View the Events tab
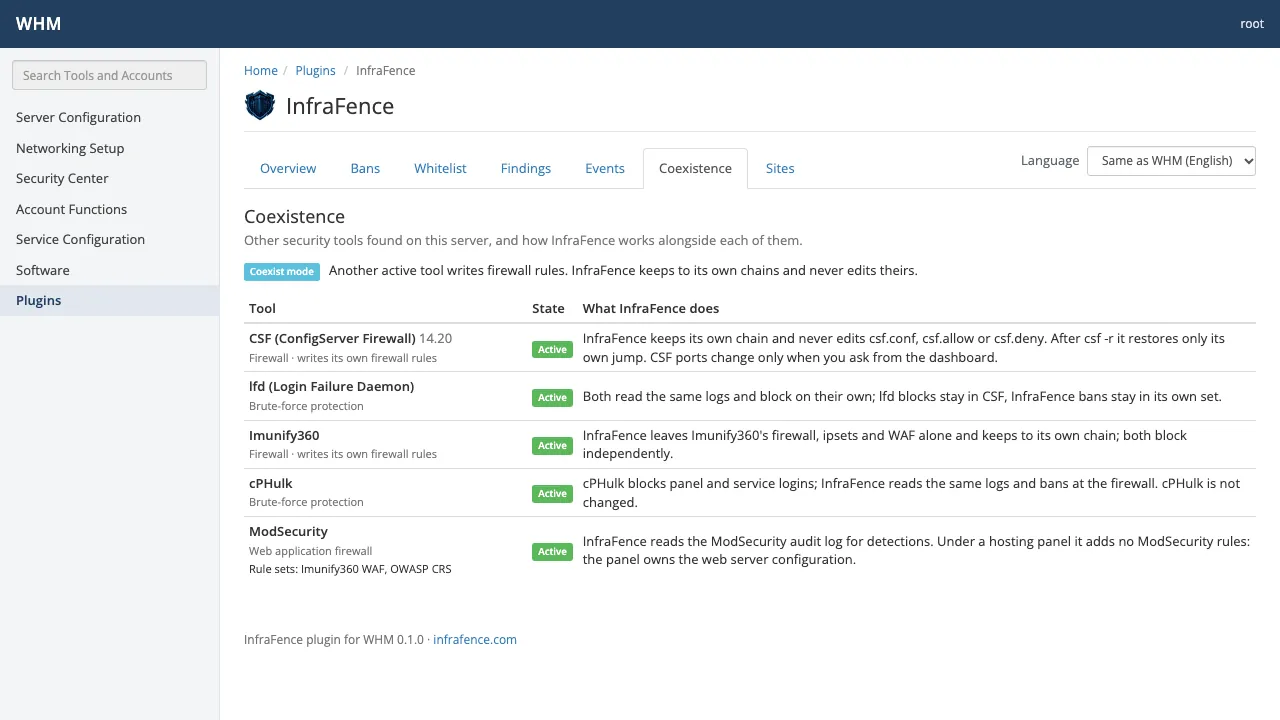Viewport: 1280px width, 720px height. tap(605, 168)
